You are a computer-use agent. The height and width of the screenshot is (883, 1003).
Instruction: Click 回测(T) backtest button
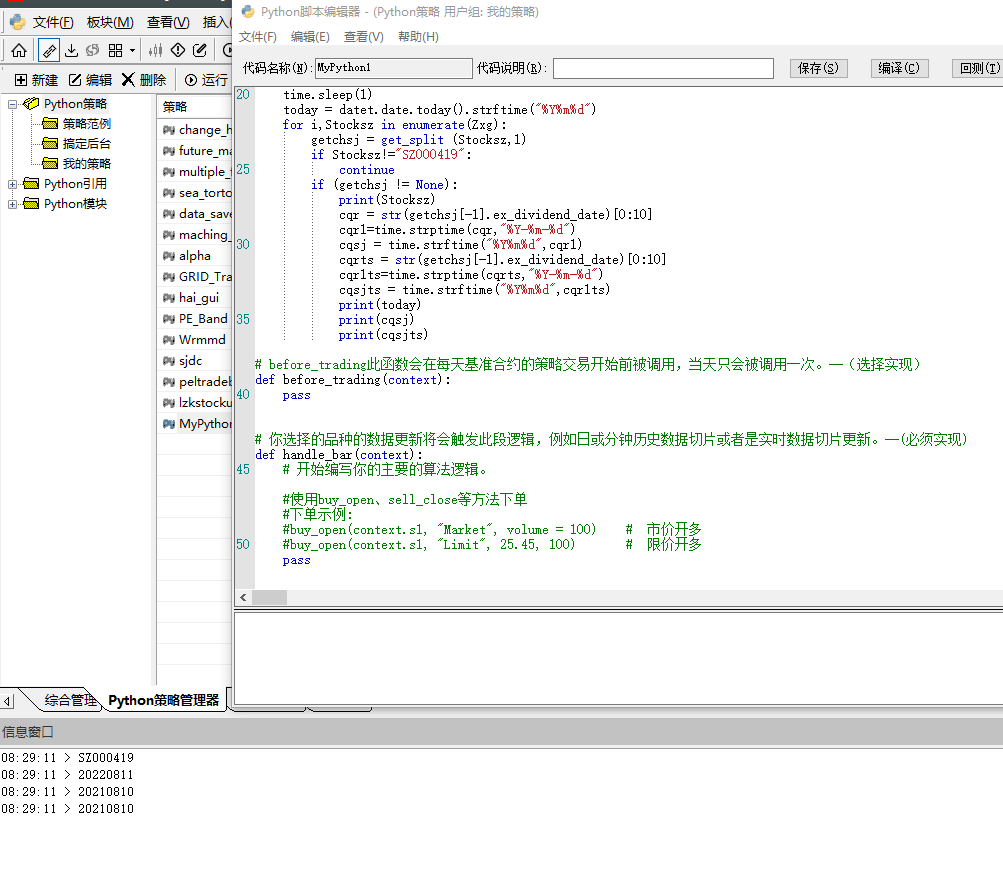pyautogui.click(x=977, y=68)
